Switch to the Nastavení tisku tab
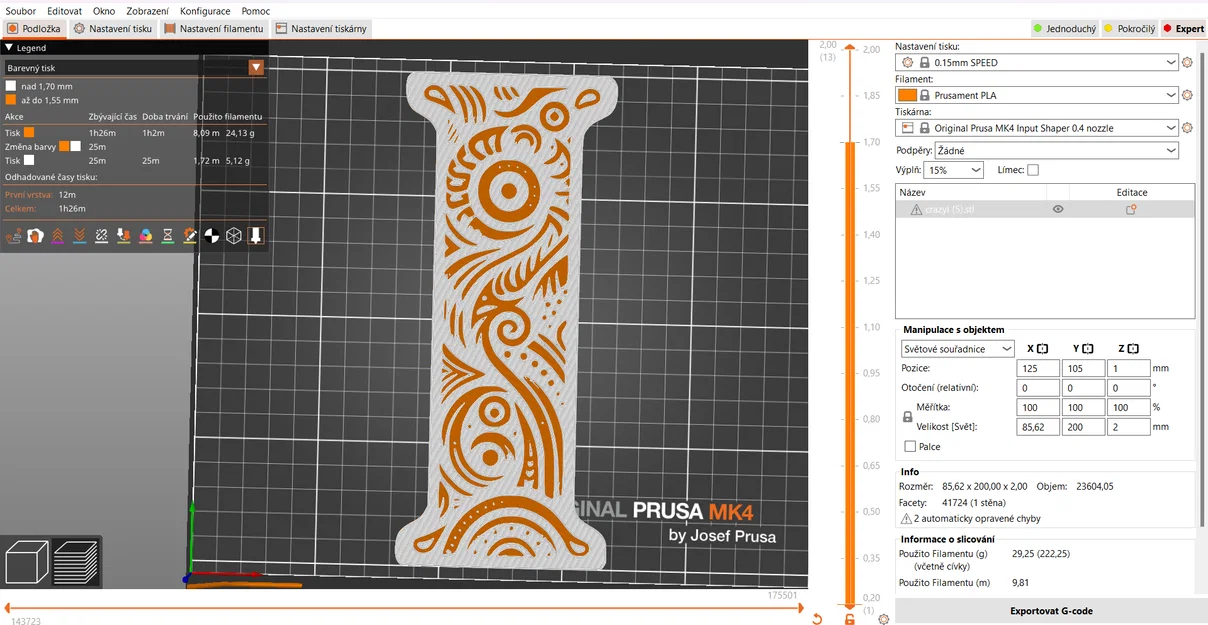The image size is (1208, 625). (x=113, y=29)
